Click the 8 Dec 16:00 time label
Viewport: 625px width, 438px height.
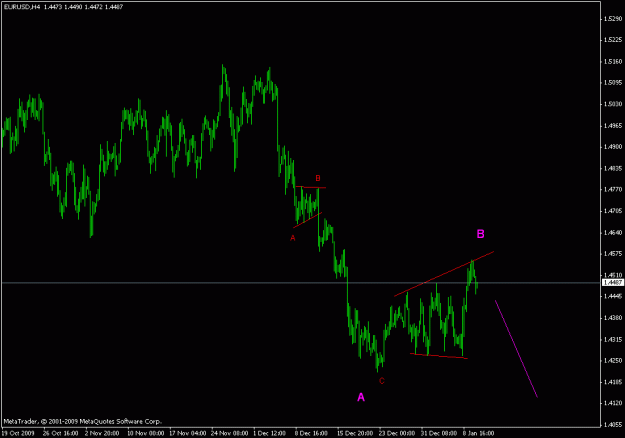tap(311, 433)
